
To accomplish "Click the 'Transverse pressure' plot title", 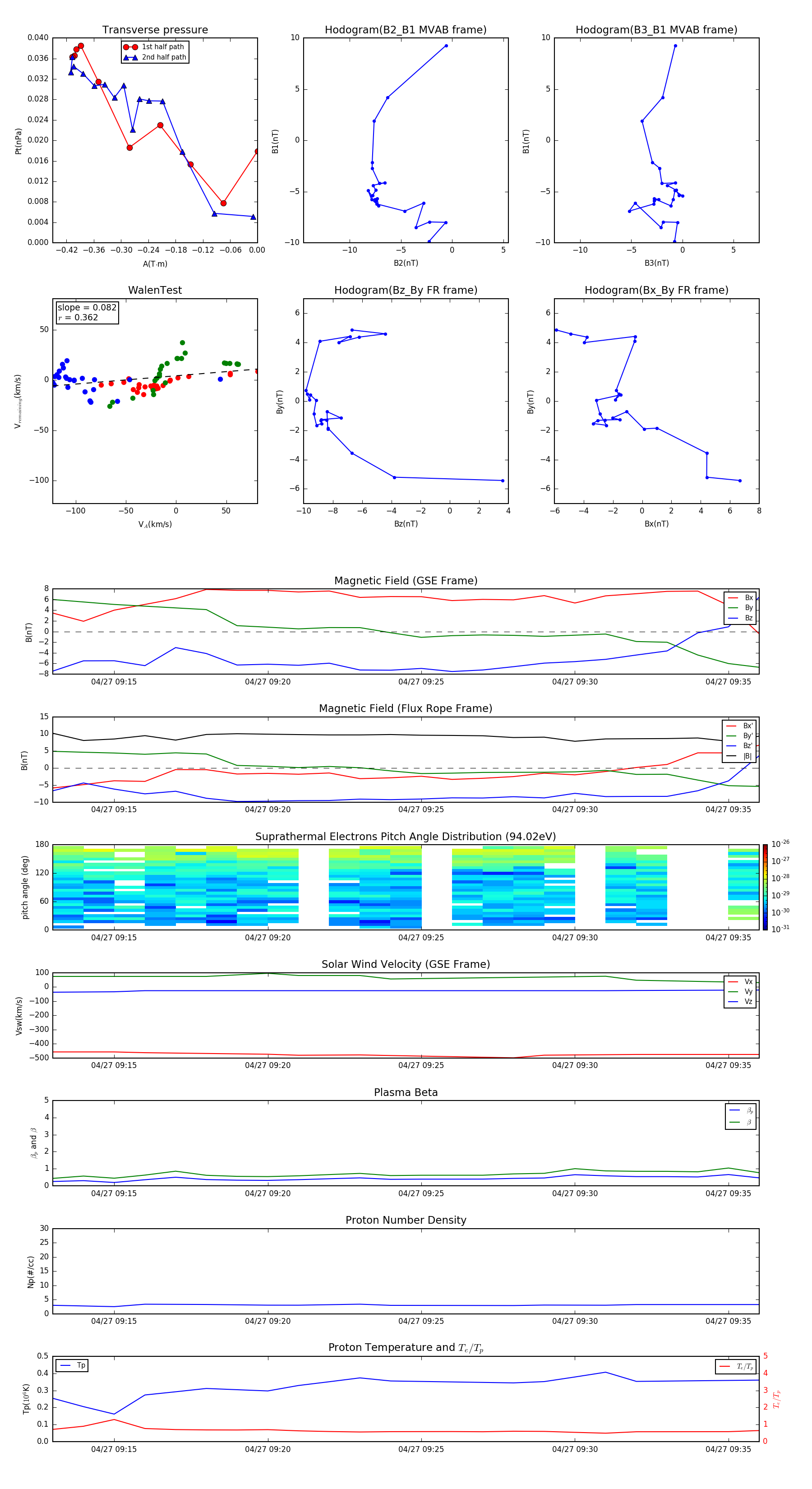I will point(155,30).
